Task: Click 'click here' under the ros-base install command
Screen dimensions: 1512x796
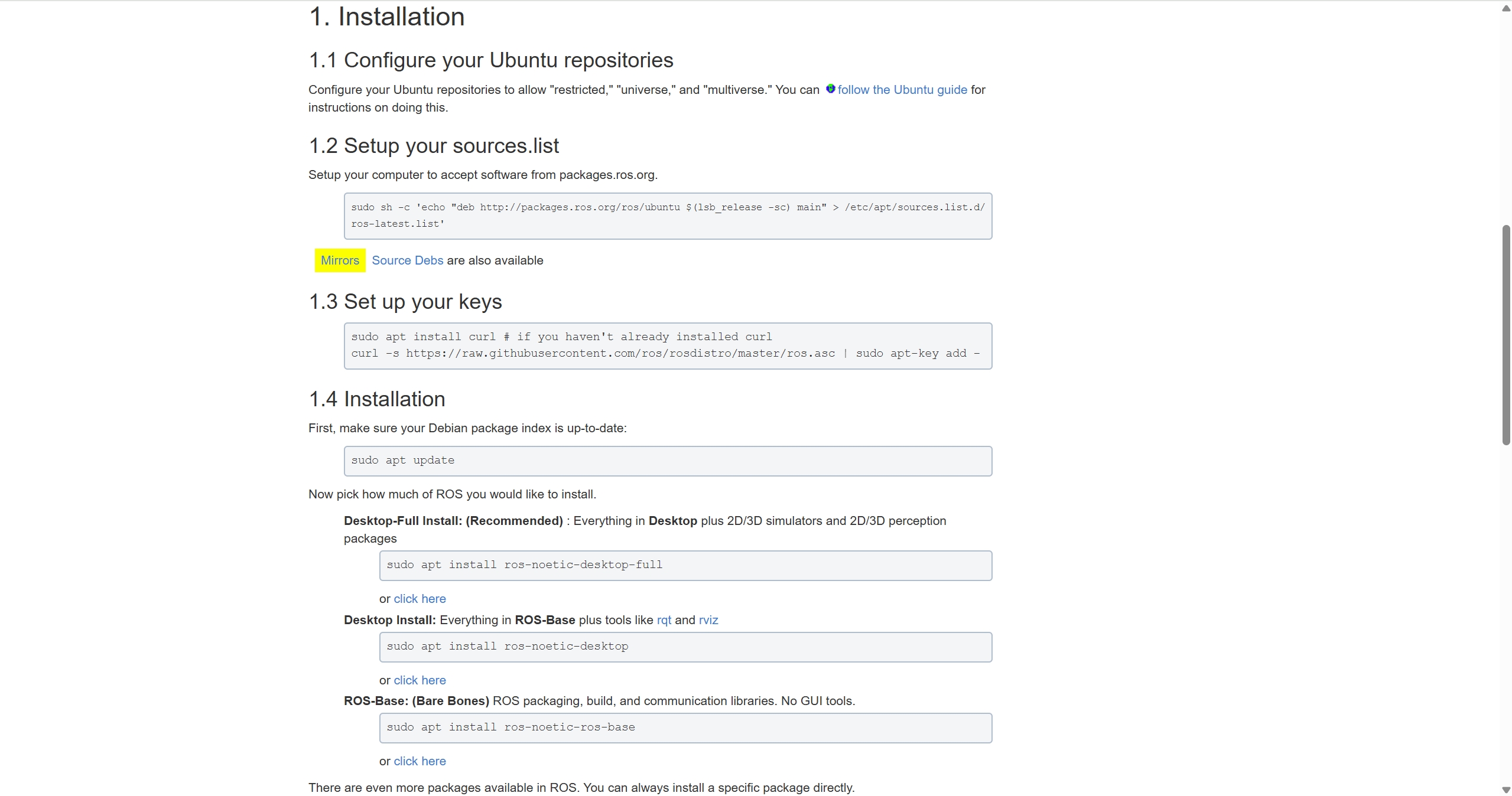Action: [420, 761]
